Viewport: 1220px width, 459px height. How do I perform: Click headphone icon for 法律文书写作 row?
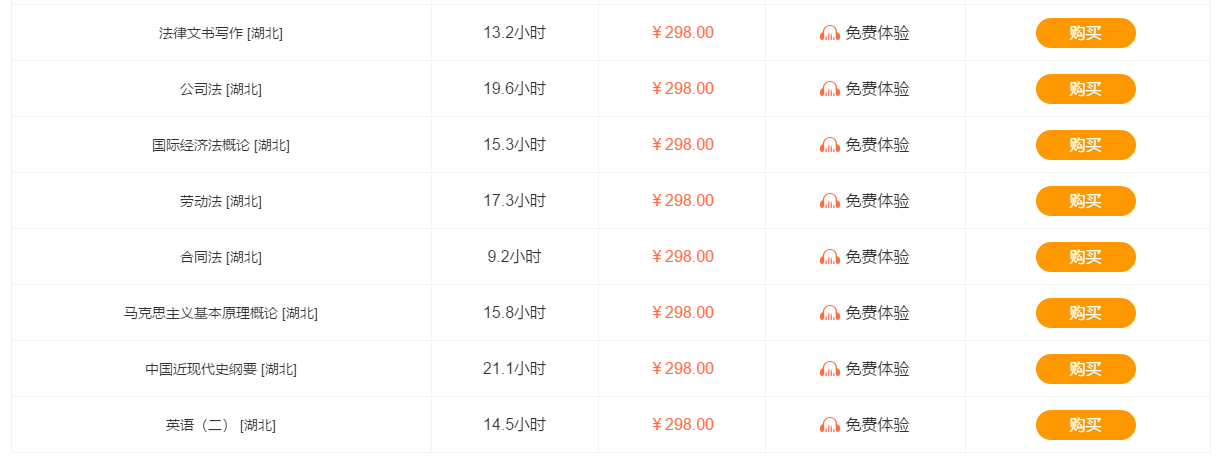[830, 33]
